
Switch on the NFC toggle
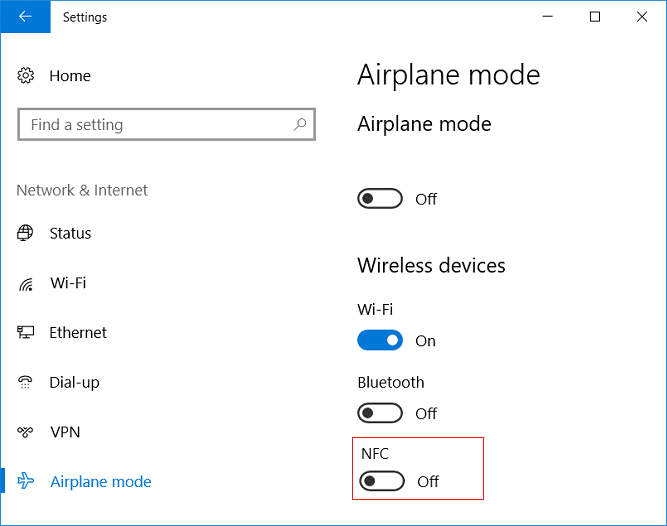pos(382,482)
